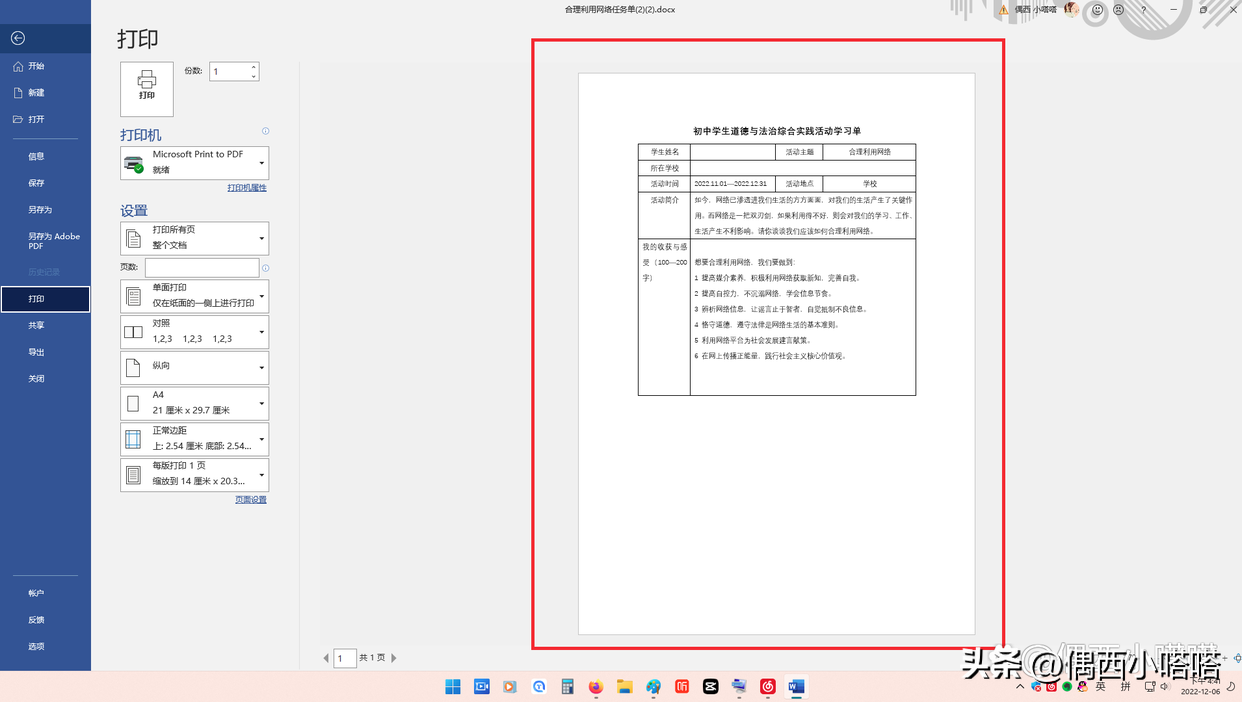1242x702 pixels.
Task: Open the 导出 export page
Action: point(45,352)
